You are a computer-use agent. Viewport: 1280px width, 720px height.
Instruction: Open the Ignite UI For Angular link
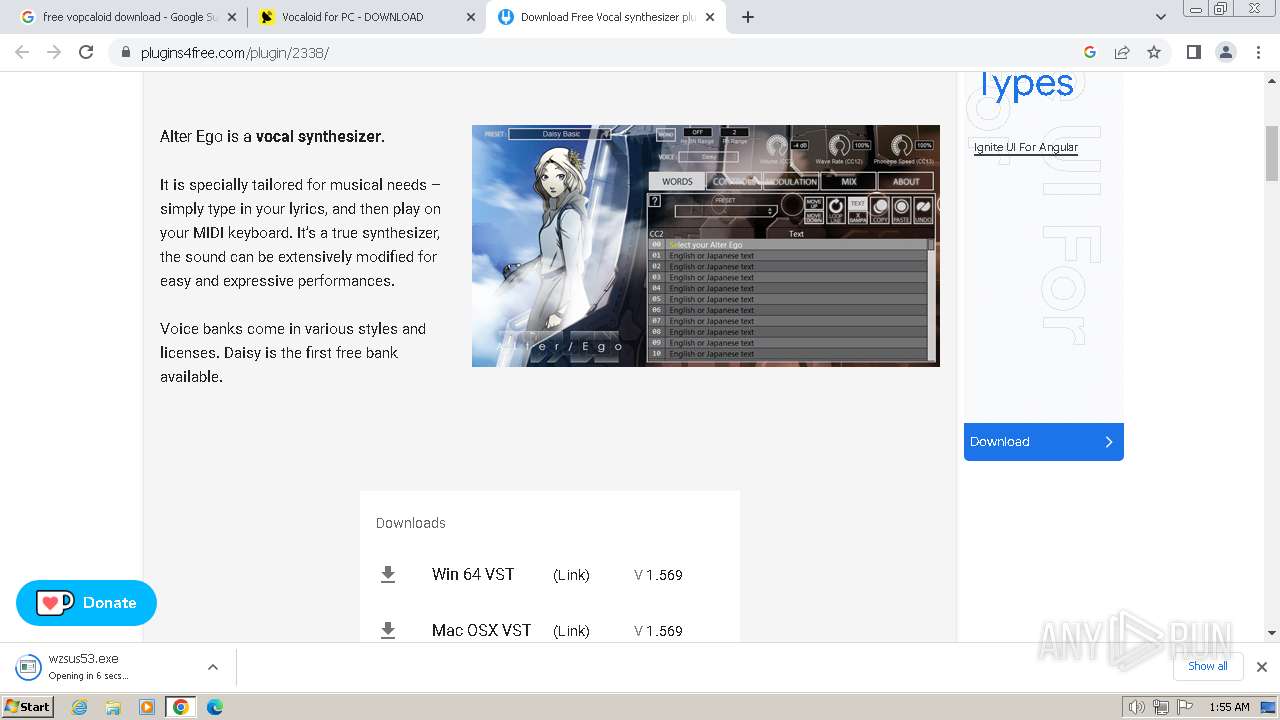coord(1026,147)
